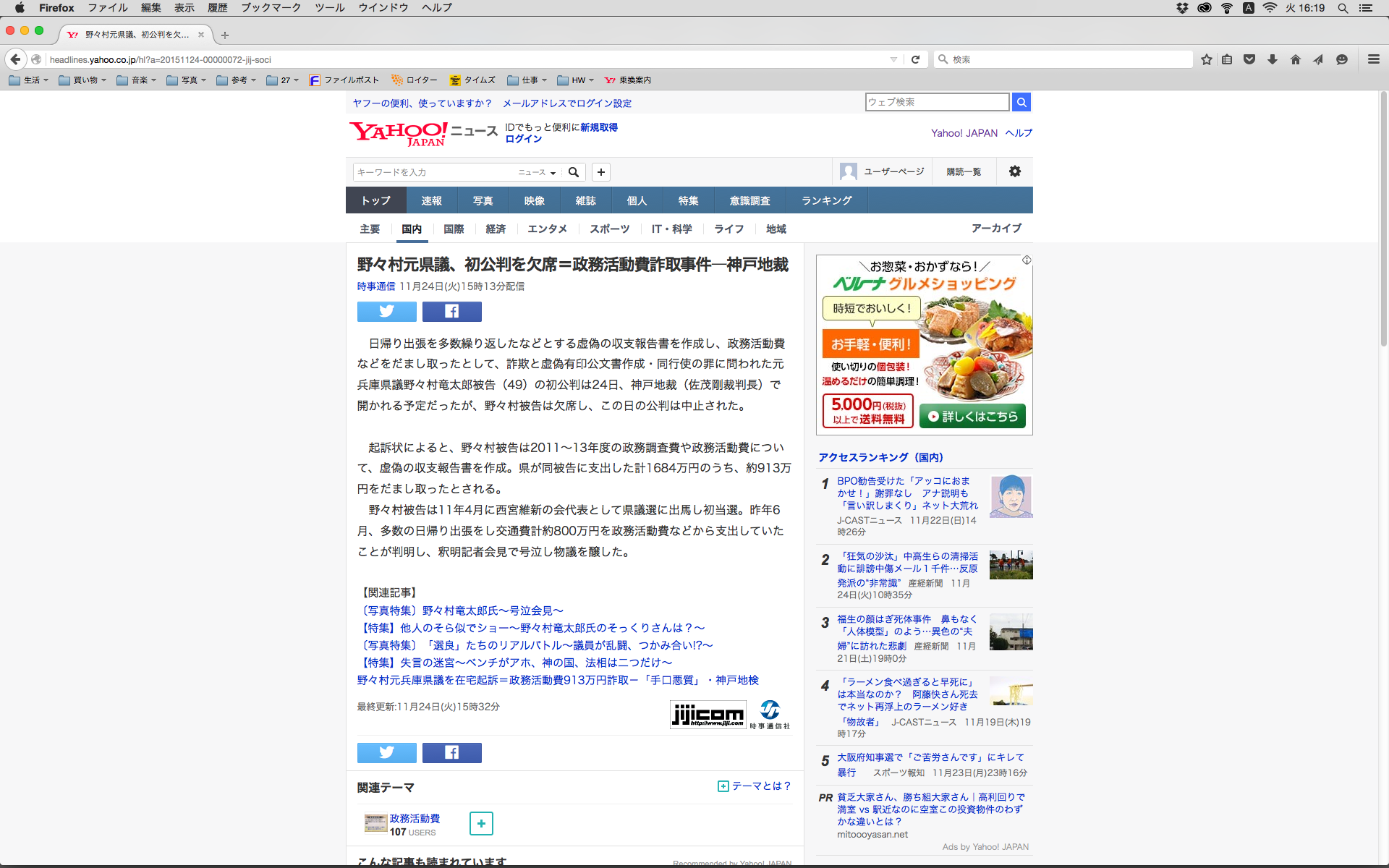This screenshot has width=1389, height=868.
Task: Open the ブックマーク menu in menu bar
Action: tap(271, 8)
